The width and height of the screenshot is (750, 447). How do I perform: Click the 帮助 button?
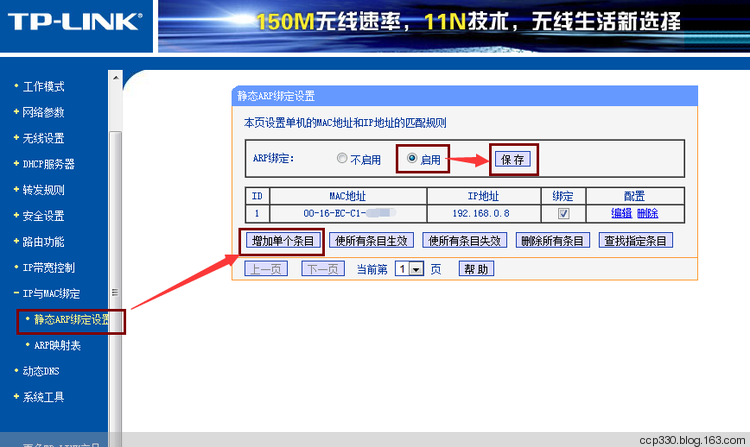[x=476, y=269]
